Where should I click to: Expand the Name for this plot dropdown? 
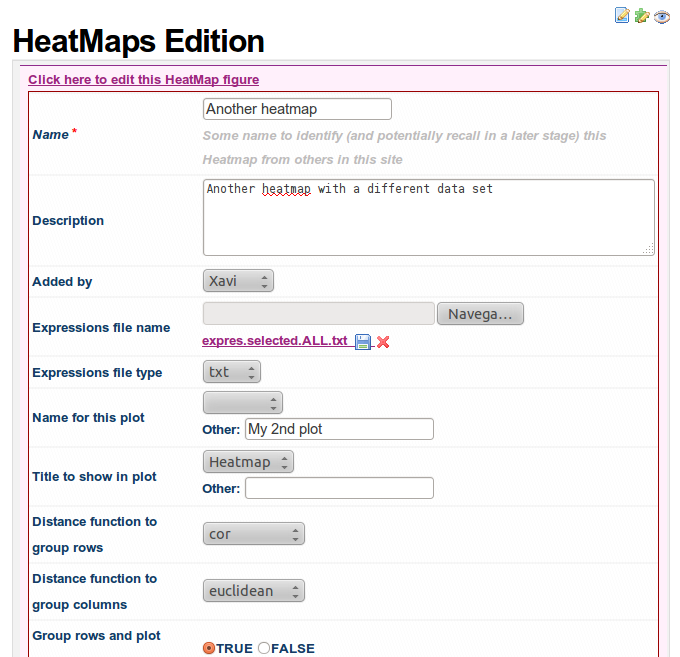(243, 402)
